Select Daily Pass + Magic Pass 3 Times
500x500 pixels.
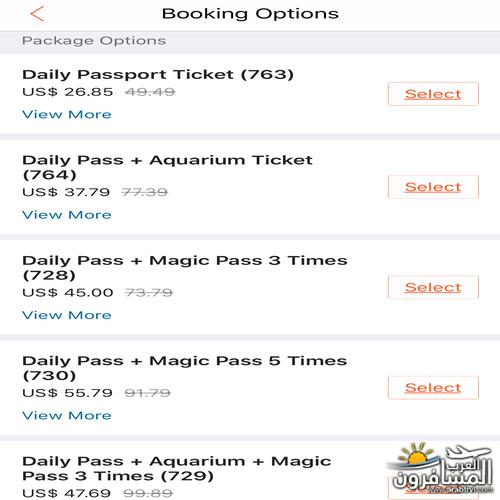[433, 287]
